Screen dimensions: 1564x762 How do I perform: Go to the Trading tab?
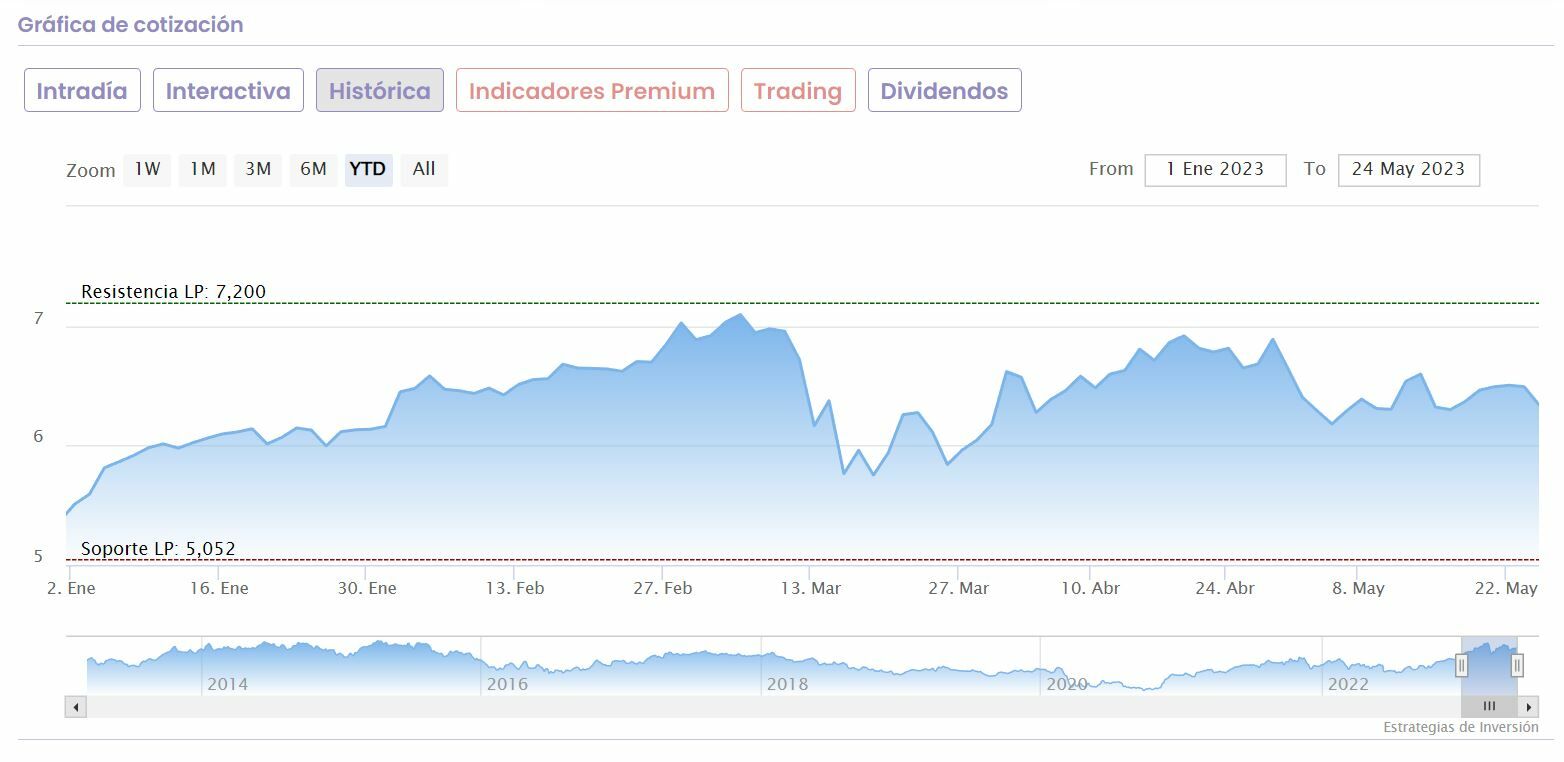point(798,91)
